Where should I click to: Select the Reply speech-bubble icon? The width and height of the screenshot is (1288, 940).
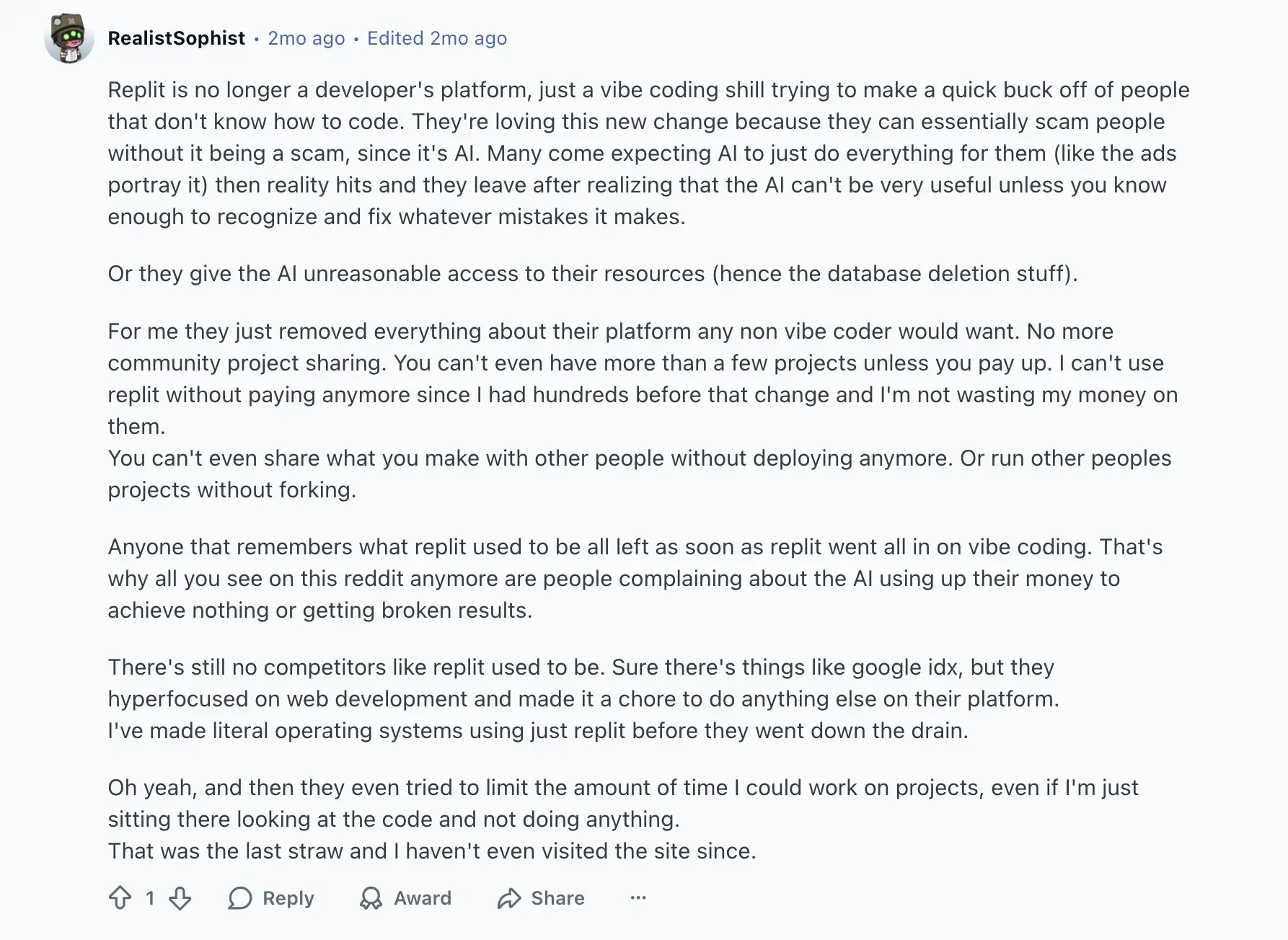[x=240, y=898]
